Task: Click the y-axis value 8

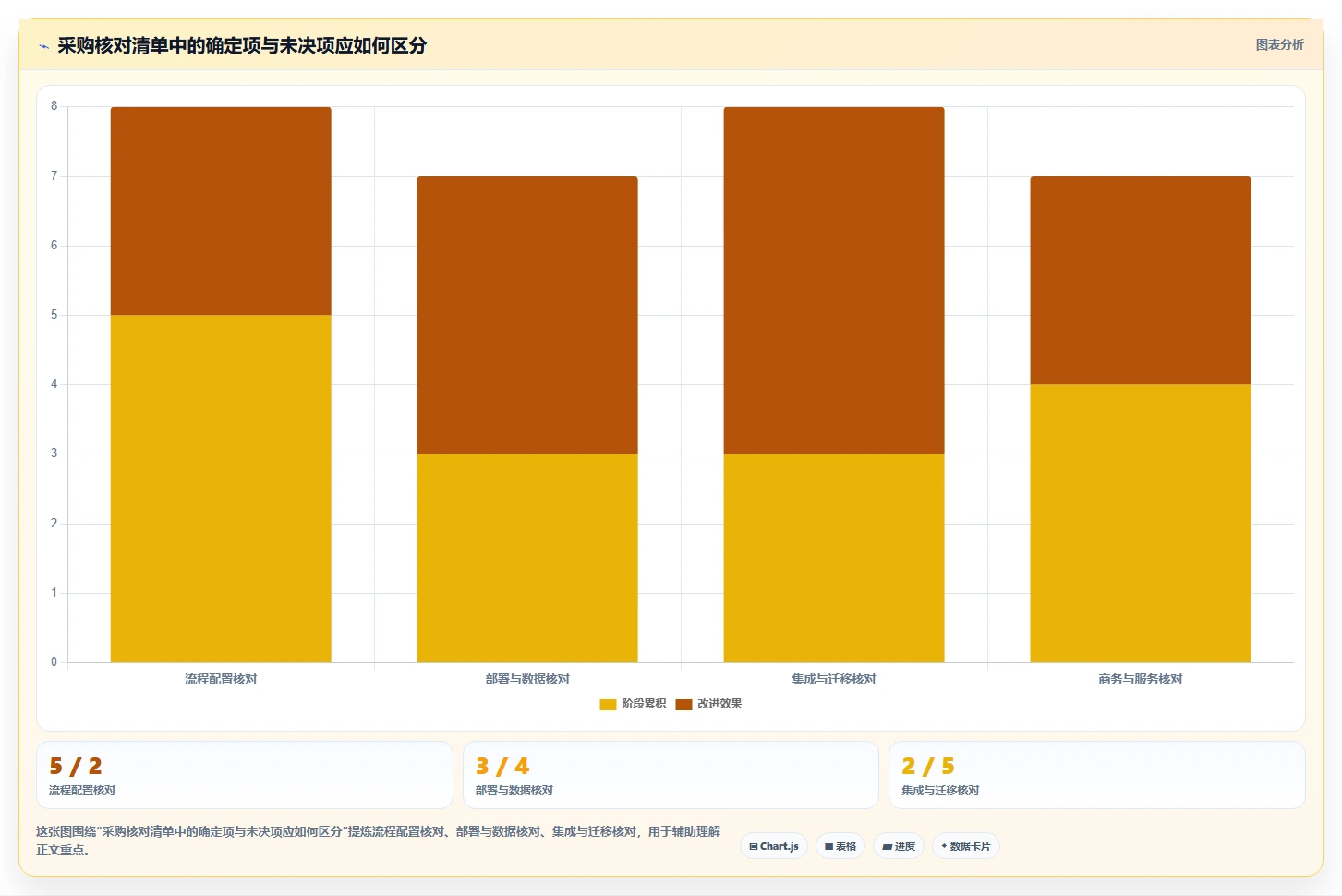Action: tap(54, 106)
